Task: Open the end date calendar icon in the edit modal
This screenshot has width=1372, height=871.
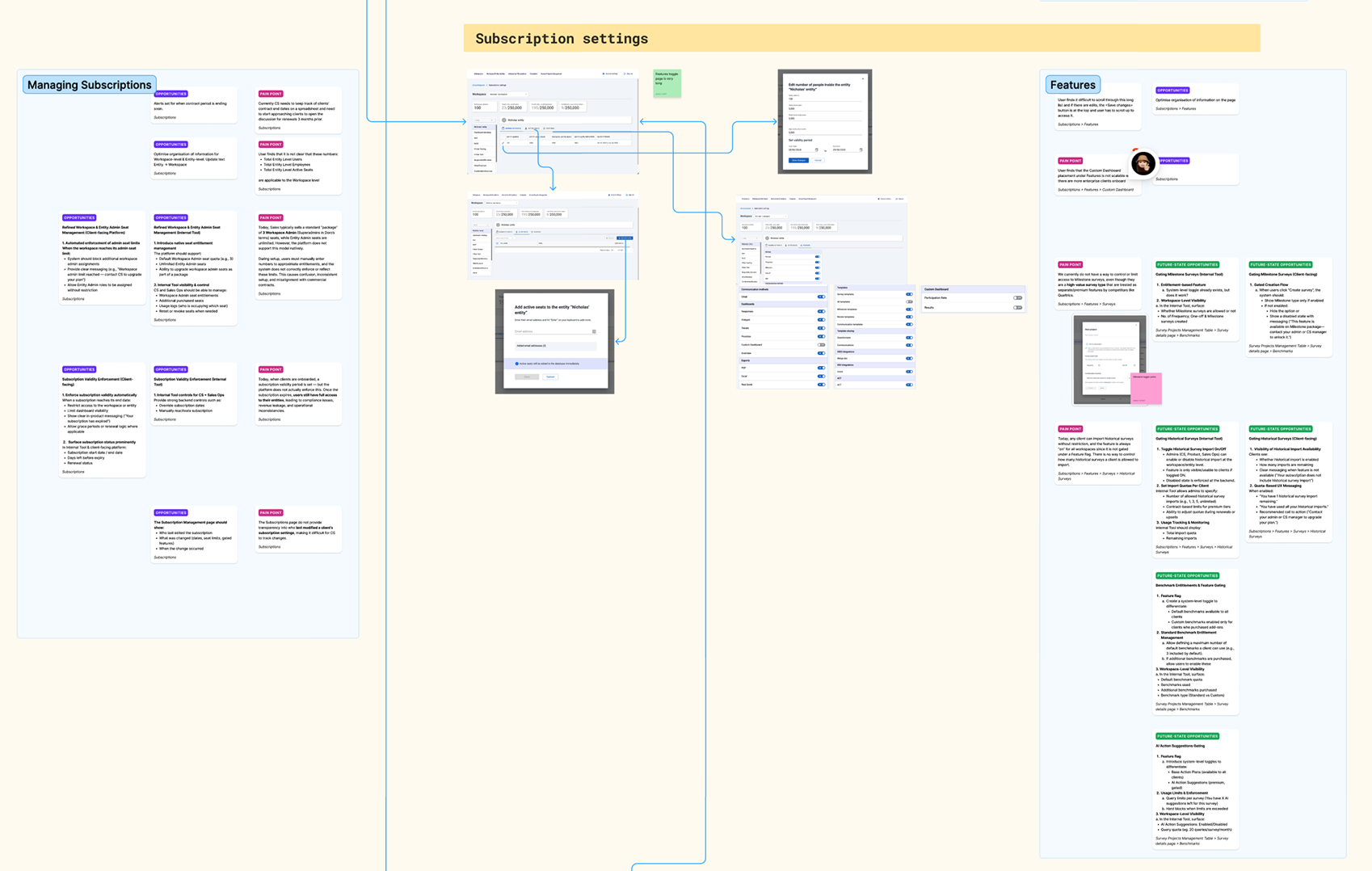Action: click(861, 150)
